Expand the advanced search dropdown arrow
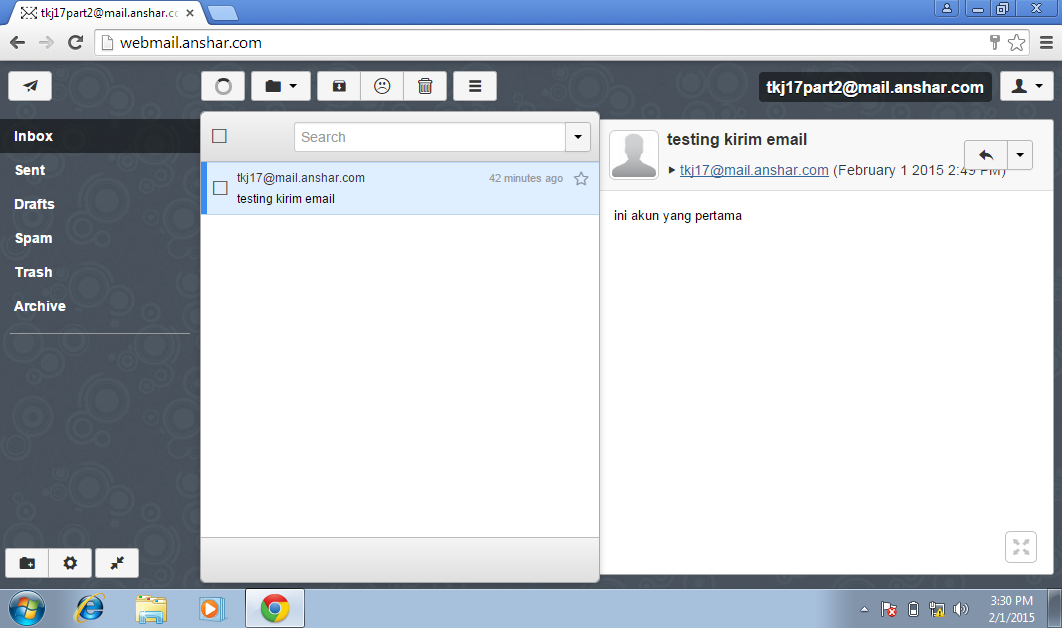The image size is (1062, 628). click(578, 137)
